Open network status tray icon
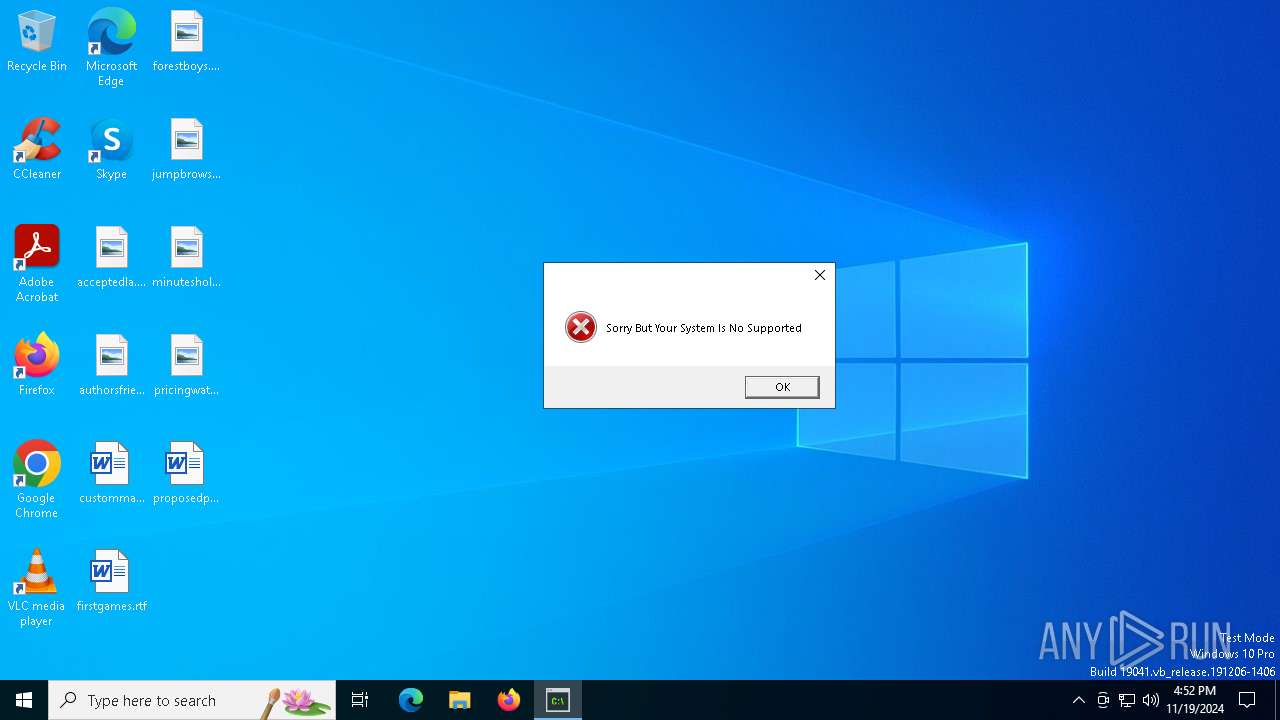1280x720 pixels. tap(1127, 700)
